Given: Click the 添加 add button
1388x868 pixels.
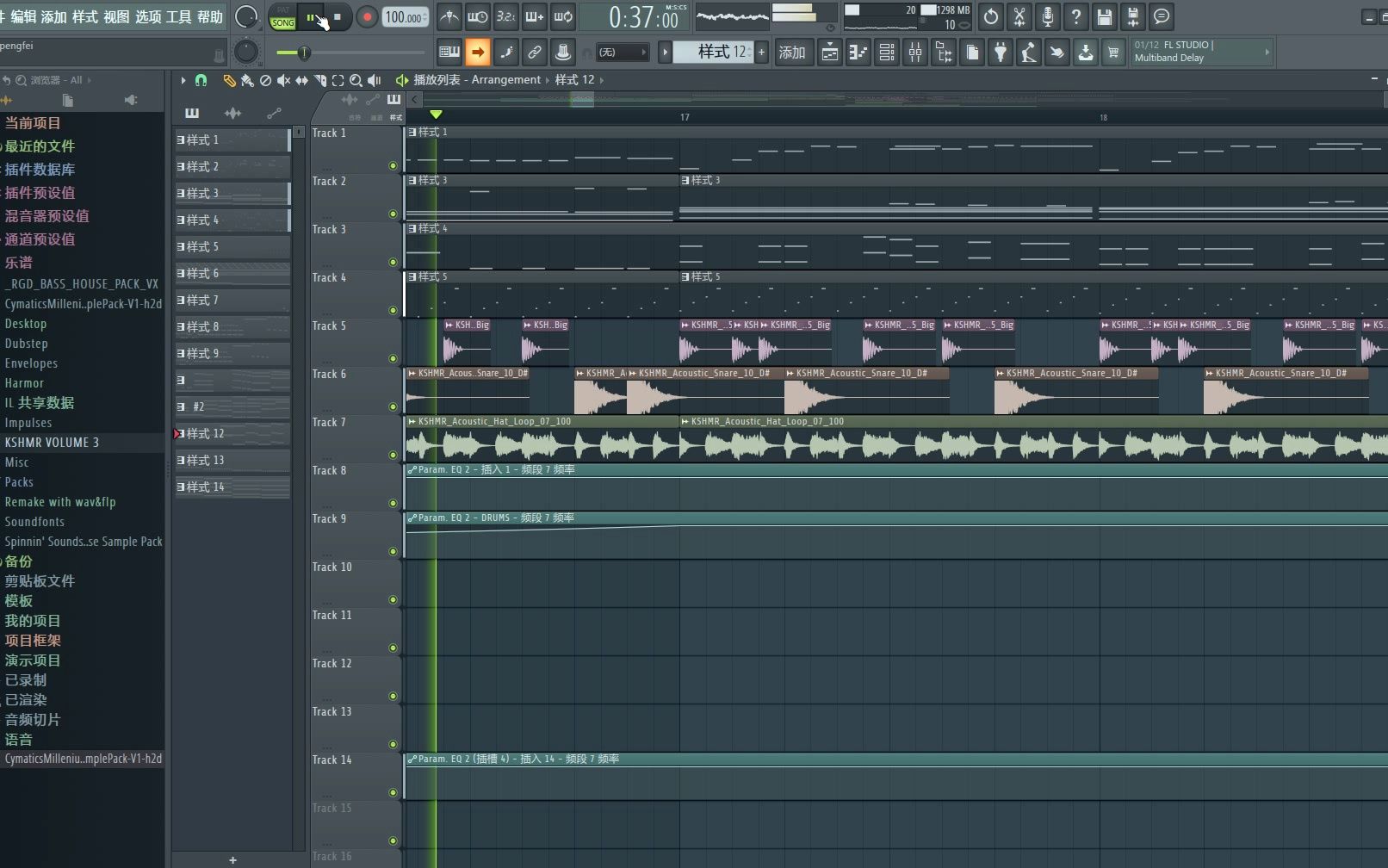Looking at the screenshot, I should [x=792, y=53].
